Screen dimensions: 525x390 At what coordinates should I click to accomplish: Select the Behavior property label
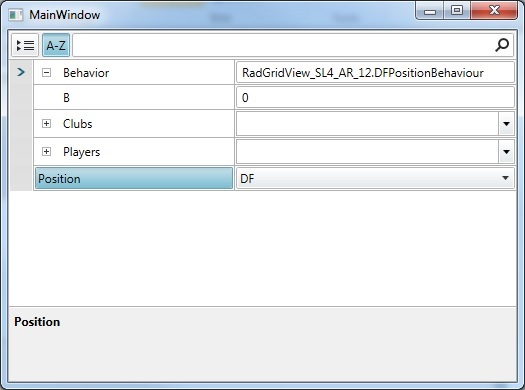pos(86,73)
